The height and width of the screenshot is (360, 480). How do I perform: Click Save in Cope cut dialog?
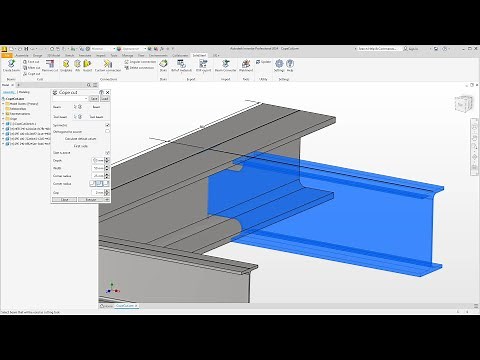pos(94,99)
